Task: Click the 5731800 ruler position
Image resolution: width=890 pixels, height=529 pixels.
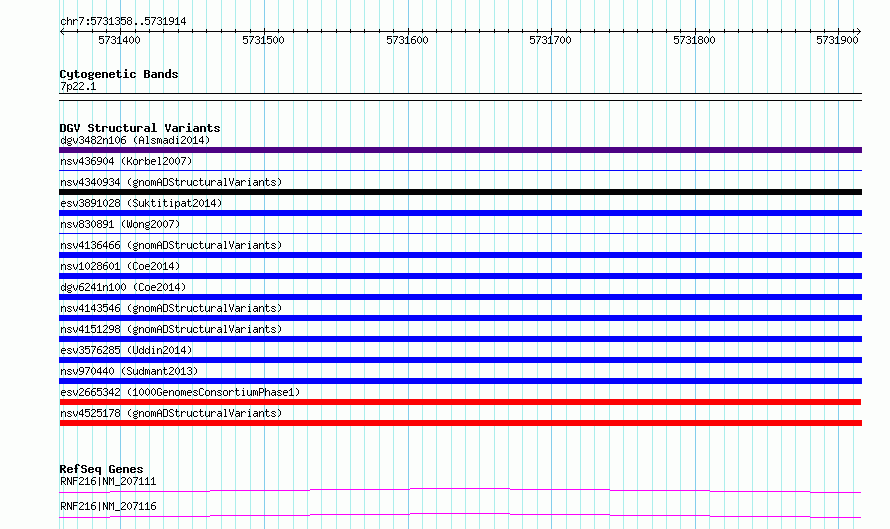Action: (694, 40)
